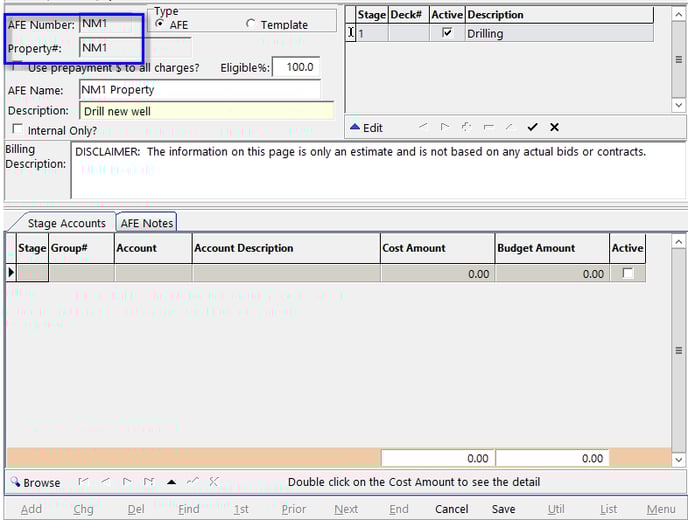Click the Cost Amount column header

437,248
